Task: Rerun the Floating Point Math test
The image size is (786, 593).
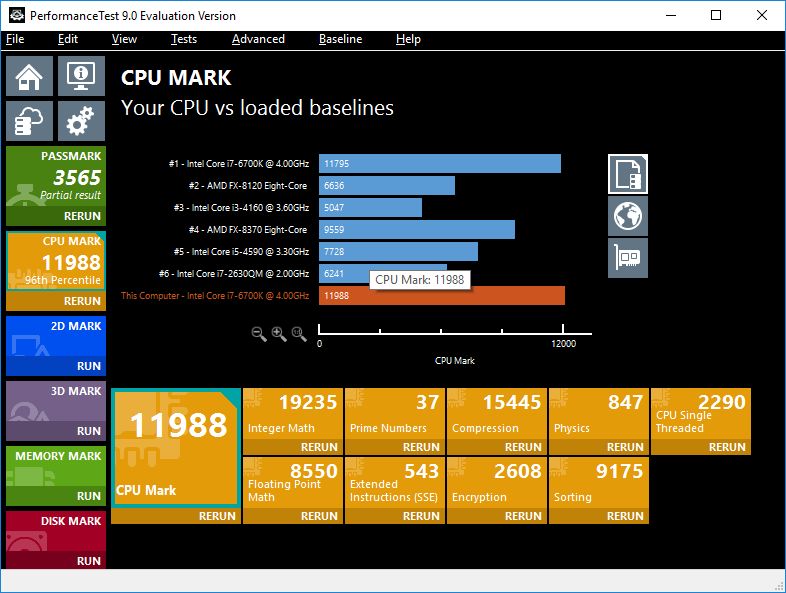Action: tap(293, 516)
